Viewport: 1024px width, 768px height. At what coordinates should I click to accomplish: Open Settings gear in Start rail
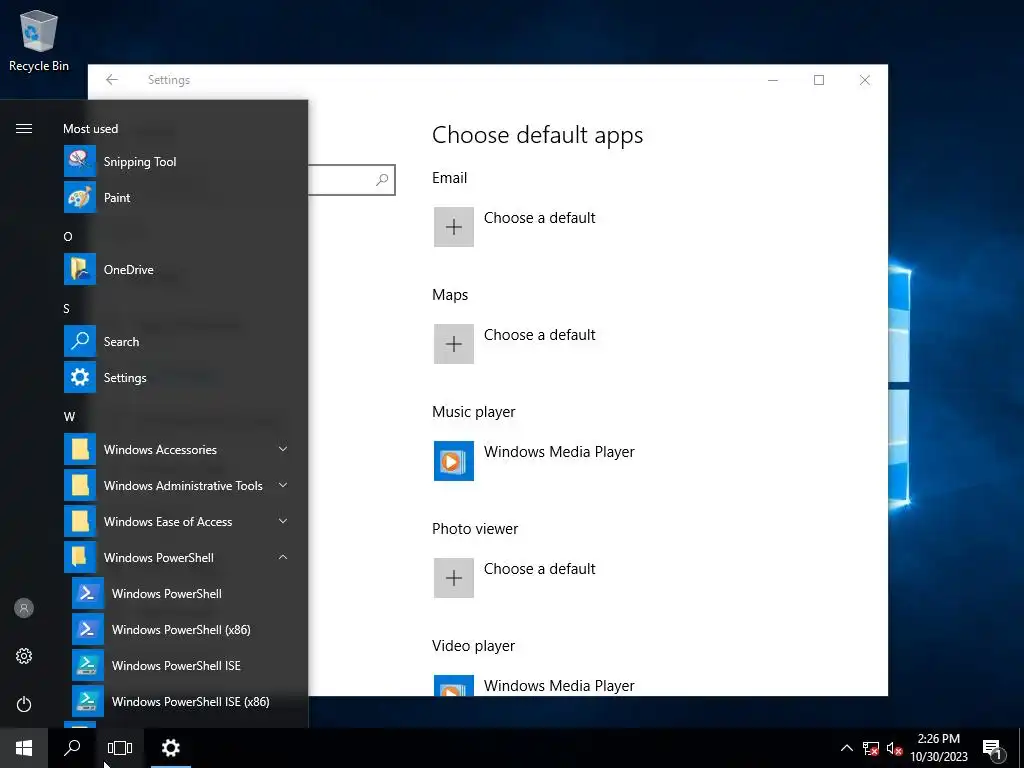coord(24,656)
